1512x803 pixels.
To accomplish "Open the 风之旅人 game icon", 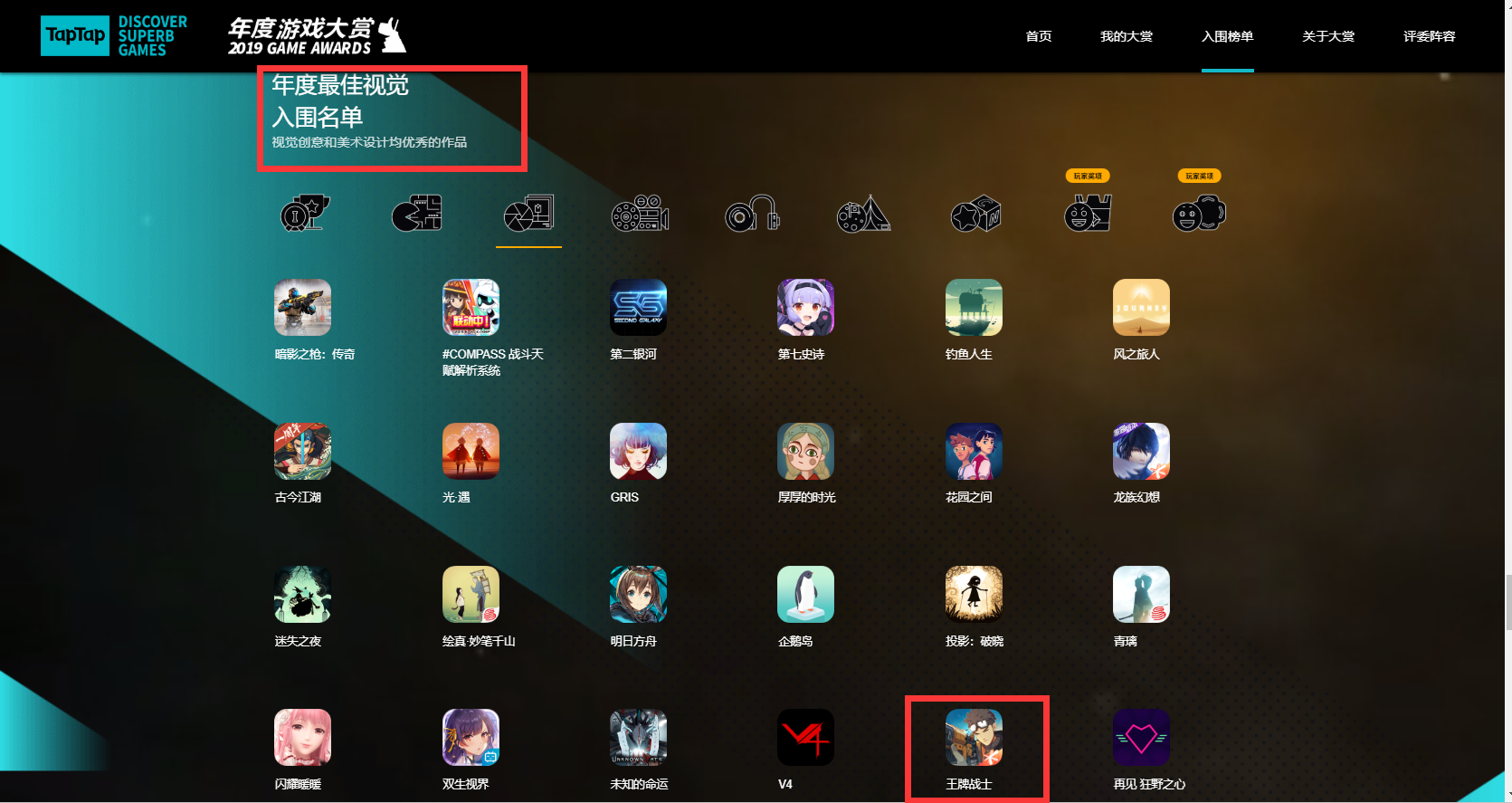I will coord(1141,308).
